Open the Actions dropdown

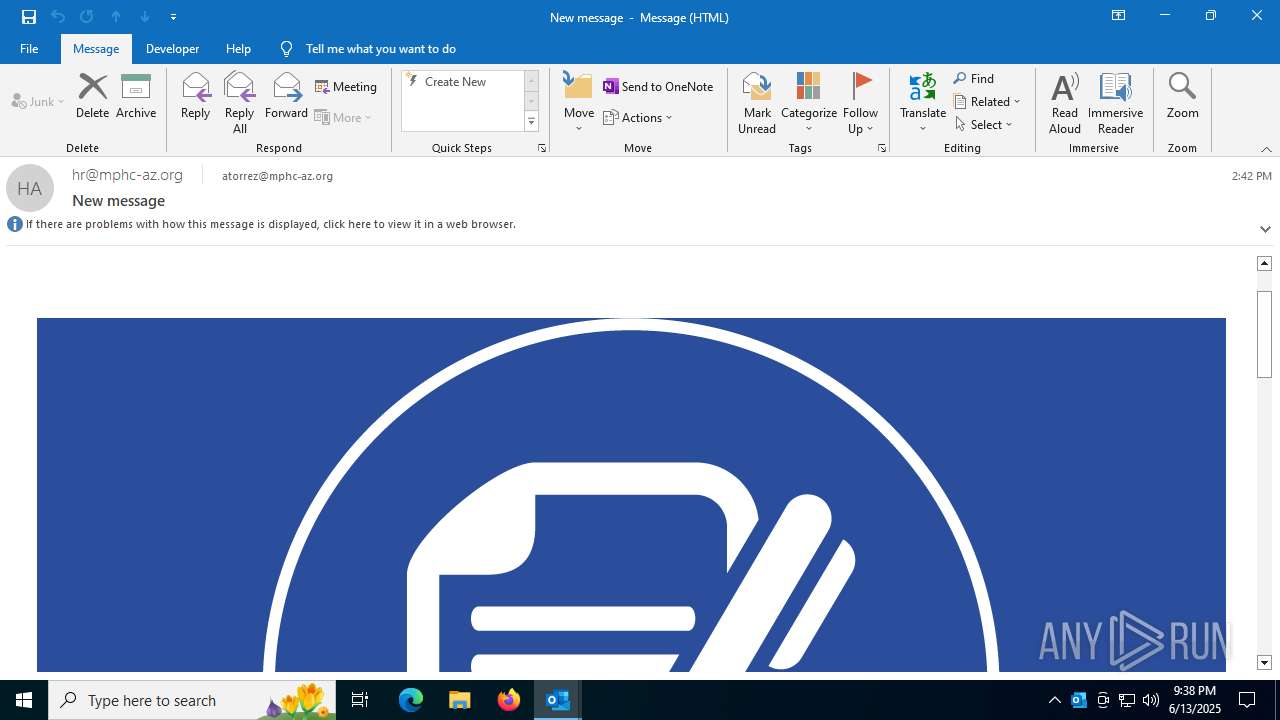(x=638, y=117)
